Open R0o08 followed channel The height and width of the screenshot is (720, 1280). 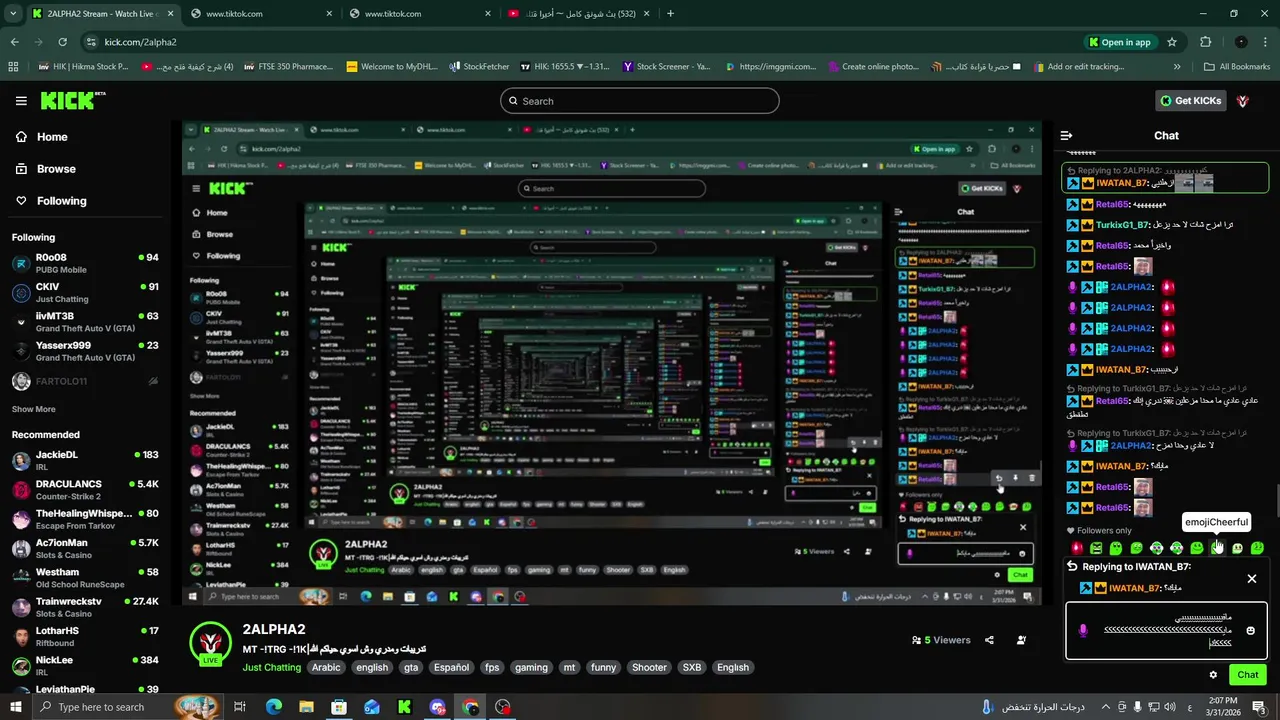[x=85, y=263]
